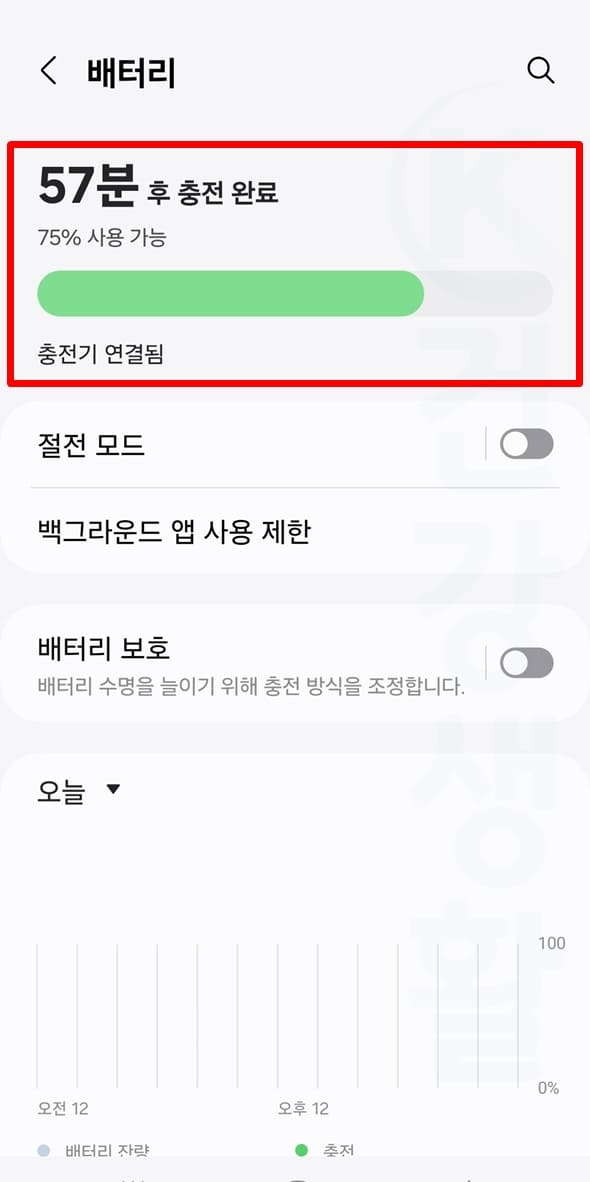590x1182 pixels.
Task: Tap the 오늘 label to change timeframe
Action: (x=60, y=789)
